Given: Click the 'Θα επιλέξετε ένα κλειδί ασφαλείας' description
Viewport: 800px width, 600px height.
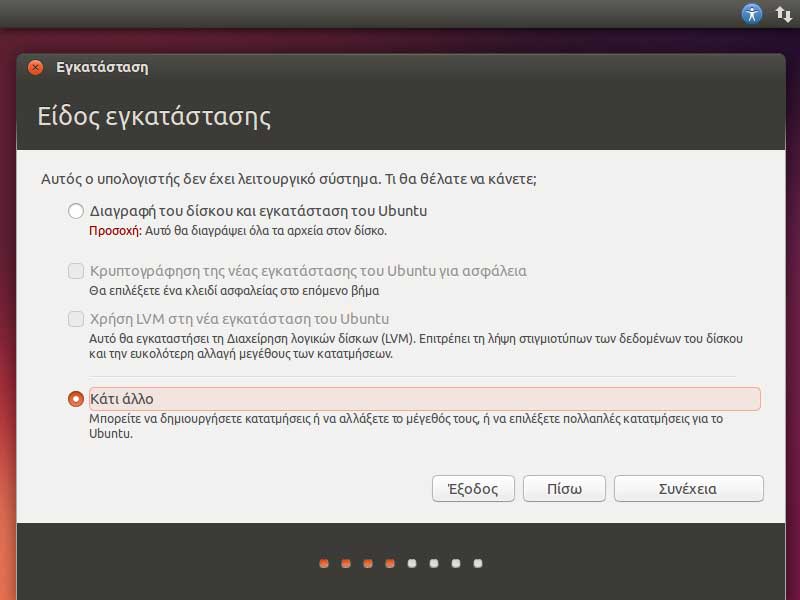Looking at the screenshot, I should [234, 291].
